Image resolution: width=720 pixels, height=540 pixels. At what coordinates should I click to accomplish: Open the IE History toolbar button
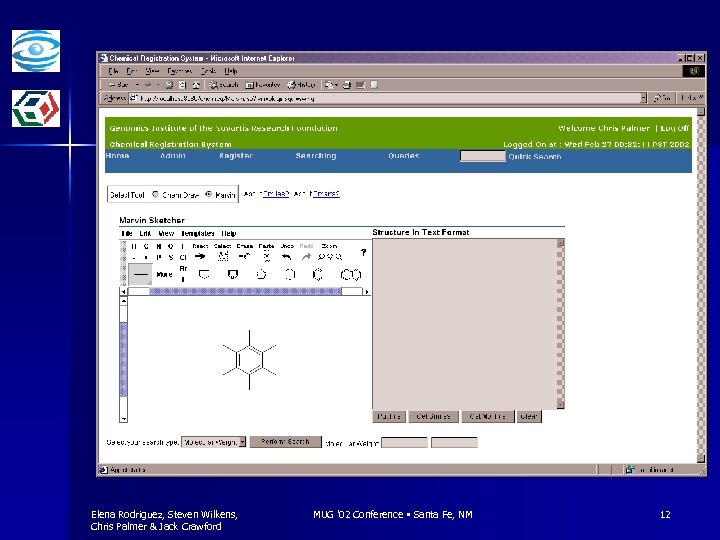coord(301,85)
